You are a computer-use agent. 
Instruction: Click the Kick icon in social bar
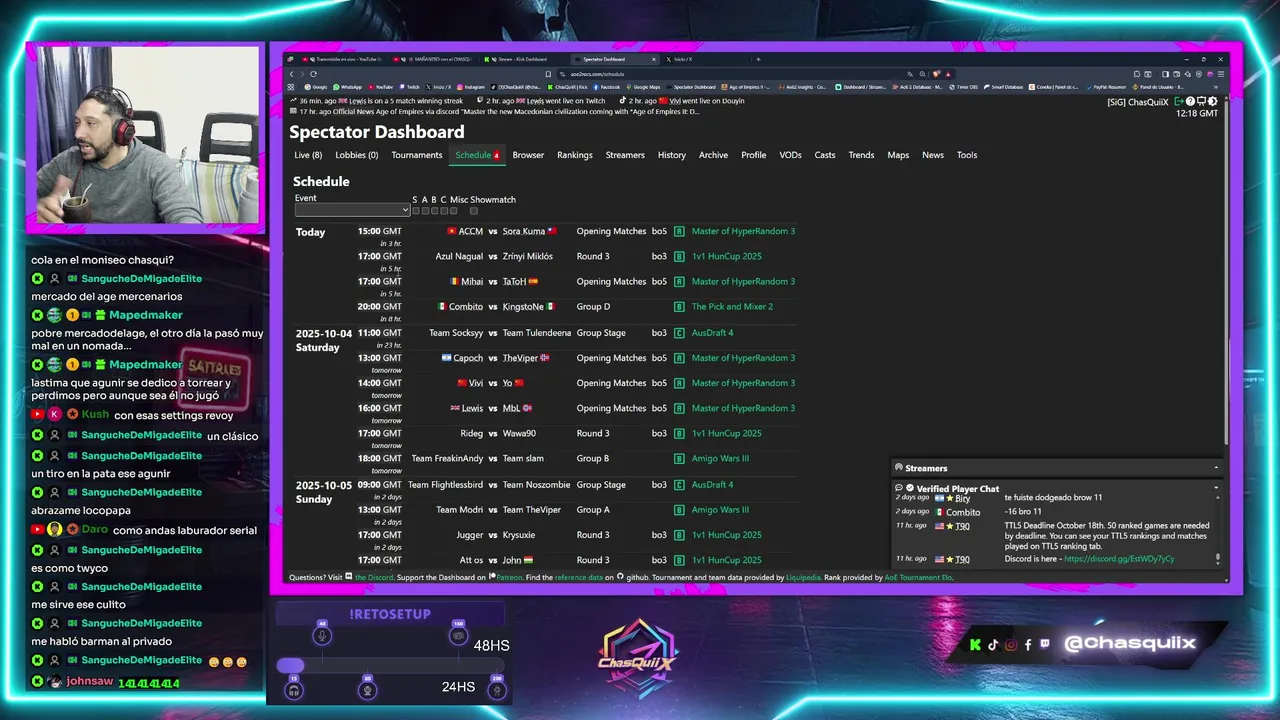pyautogui.click(x=975, y=645)
